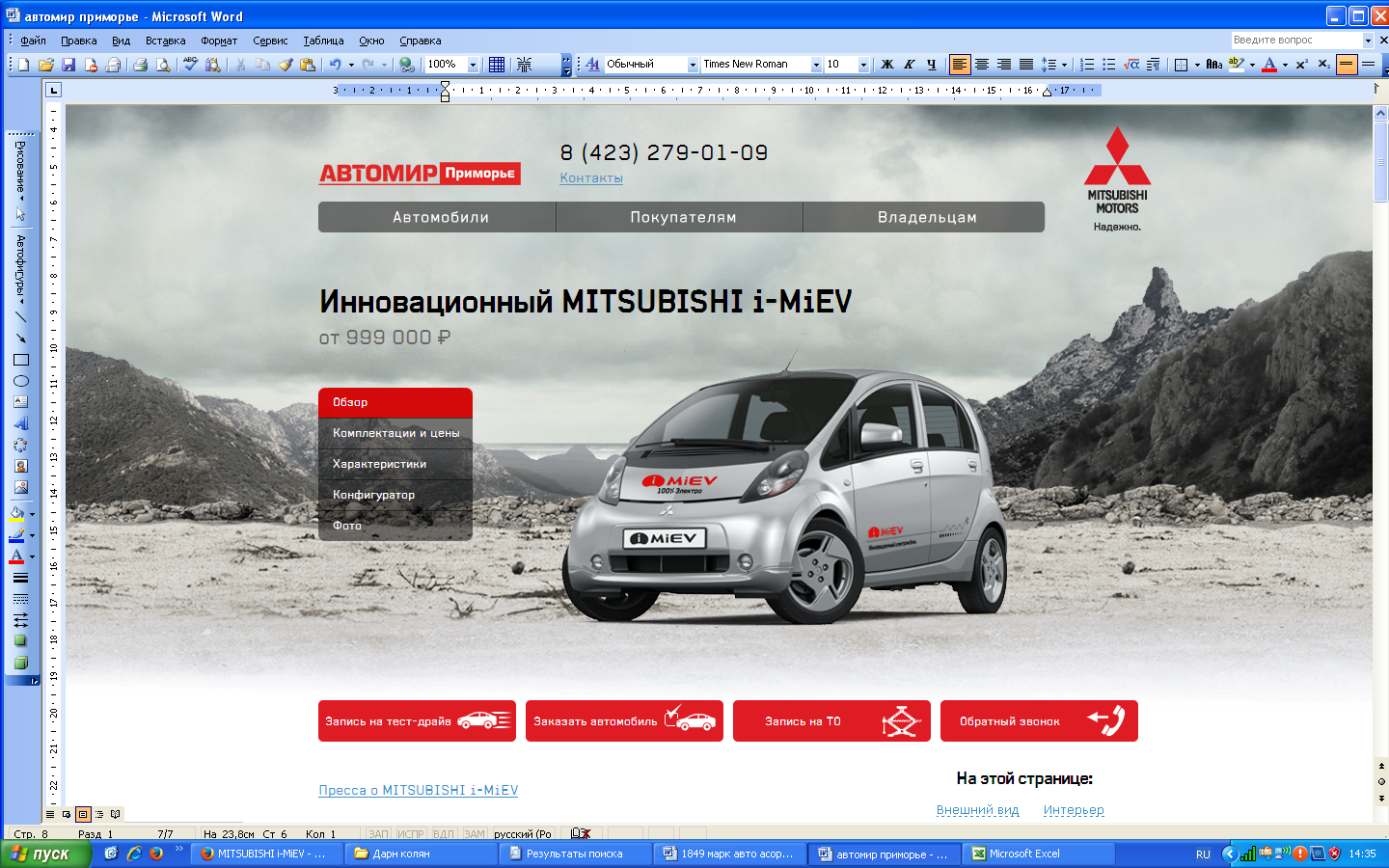1389x868 pixels.
Task: Align text to the left
Action: coord(960,65)
